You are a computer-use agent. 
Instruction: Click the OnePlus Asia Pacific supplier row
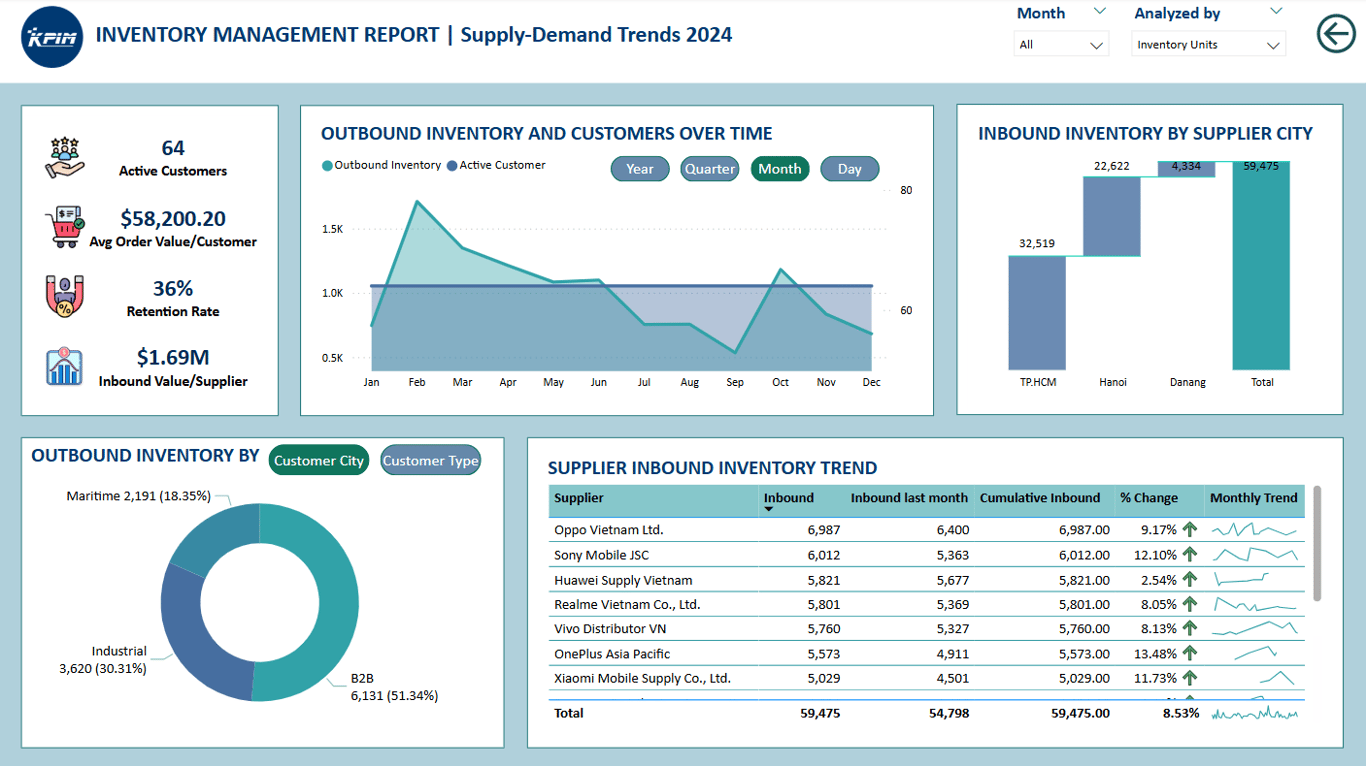pos(928,653)
